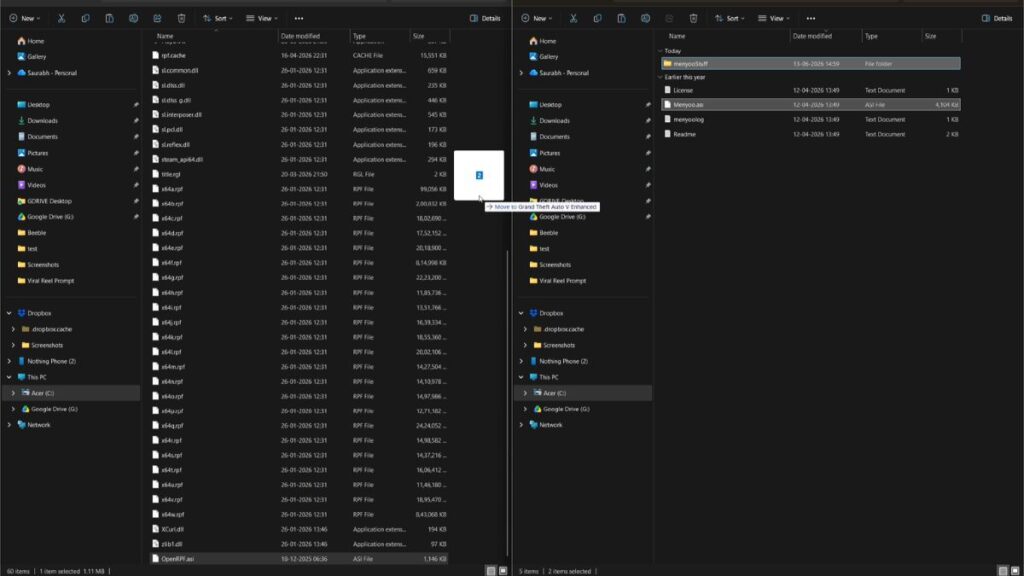Image resolution: width=1024 pixels, height=576 pixels.
Task: Open See more (…) in right Explorer toolbar
Action: 810,18
